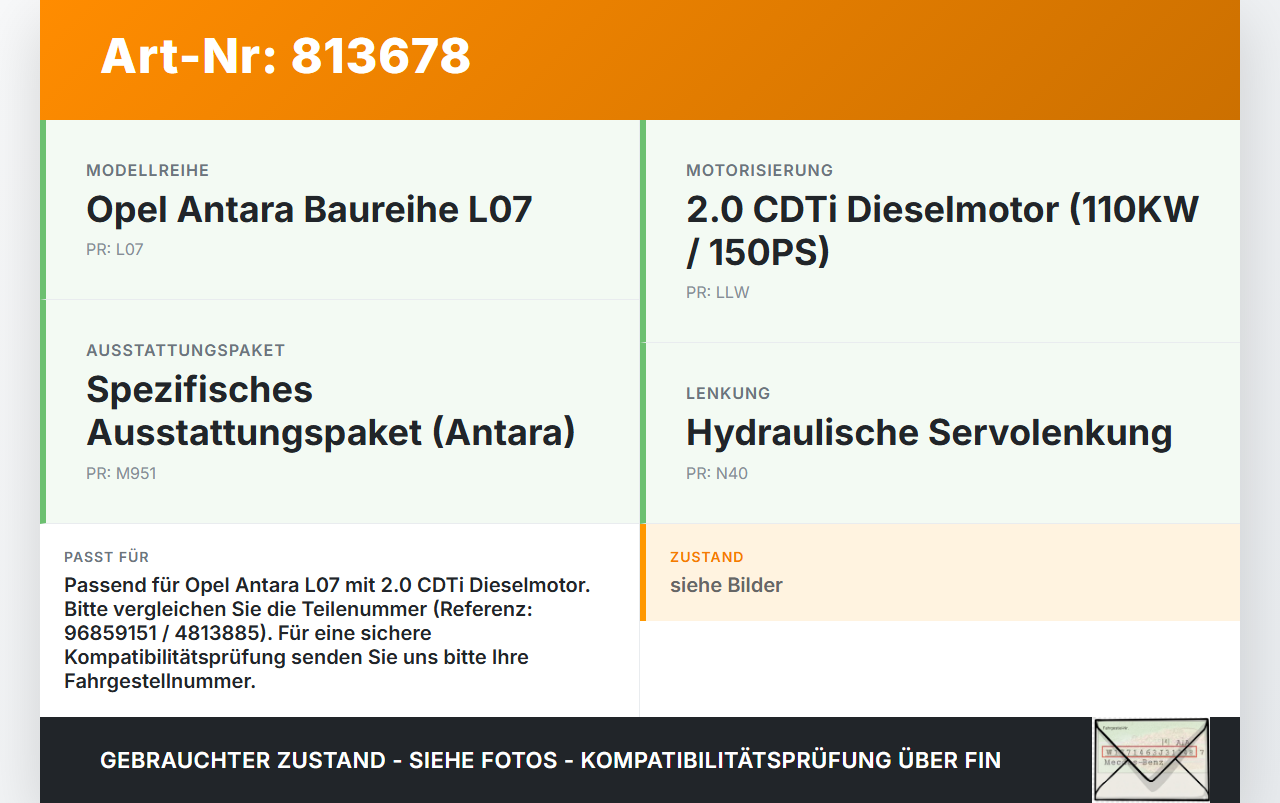The width and height of the screenshot is (1280, 803).
Task: Click the 'Art-Nr: 813678' heading
Action: 285,56
